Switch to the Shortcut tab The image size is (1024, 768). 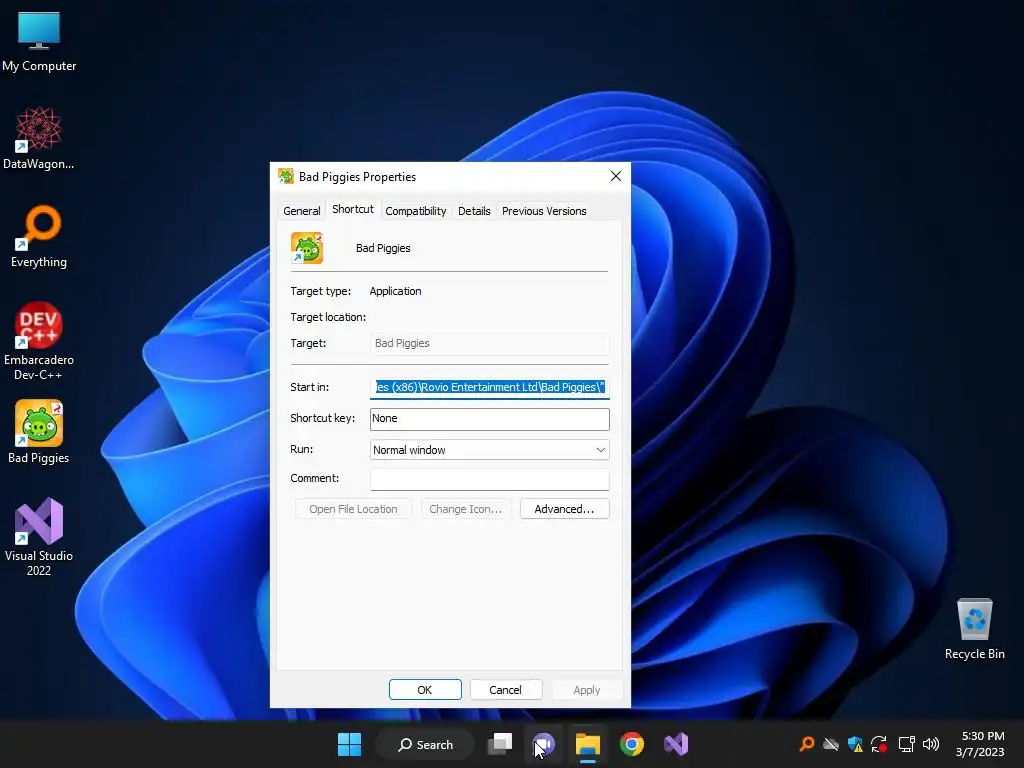[353, 209]
